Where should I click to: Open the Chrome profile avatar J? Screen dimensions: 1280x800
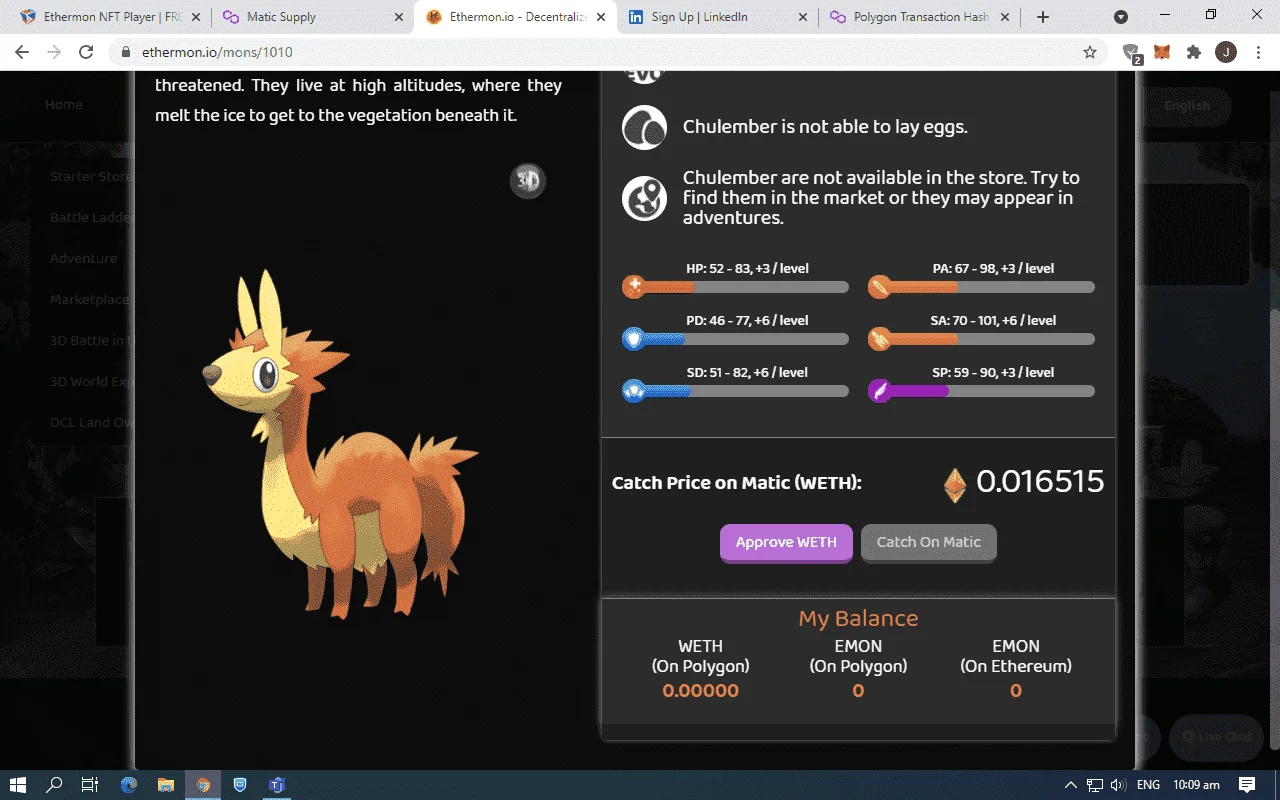tap(1226, 52)
